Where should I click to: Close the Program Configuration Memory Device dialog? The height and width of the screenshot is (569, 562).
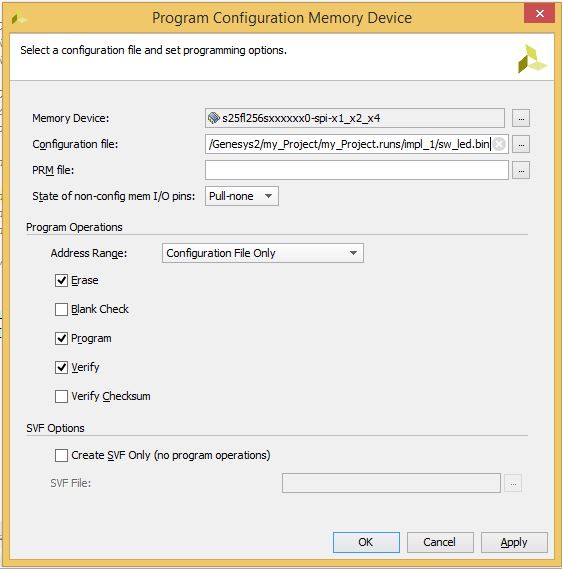[540, 13]
